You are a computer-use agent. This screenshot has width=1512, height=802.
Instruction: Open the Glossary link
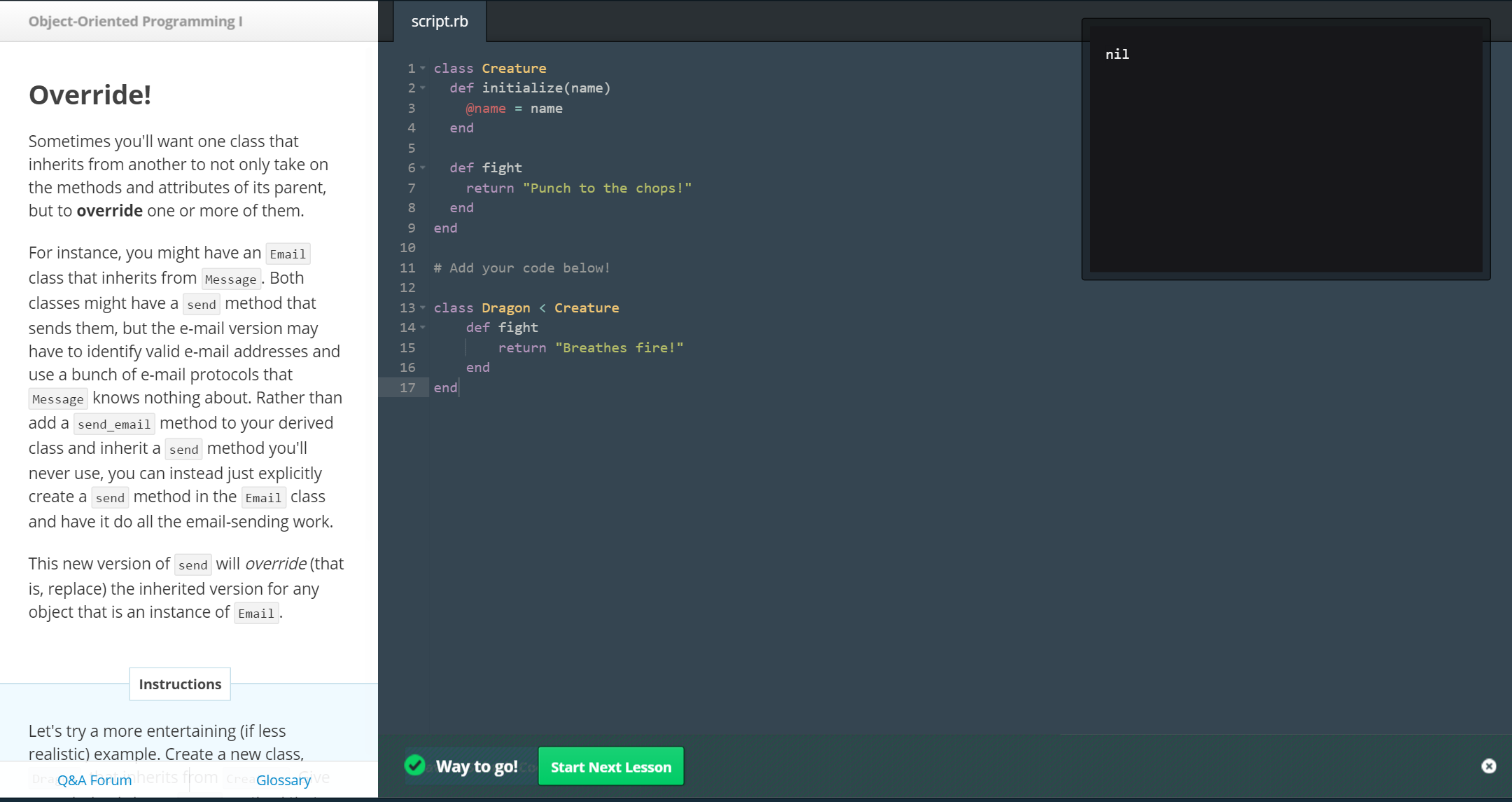(x=283, y=780)
